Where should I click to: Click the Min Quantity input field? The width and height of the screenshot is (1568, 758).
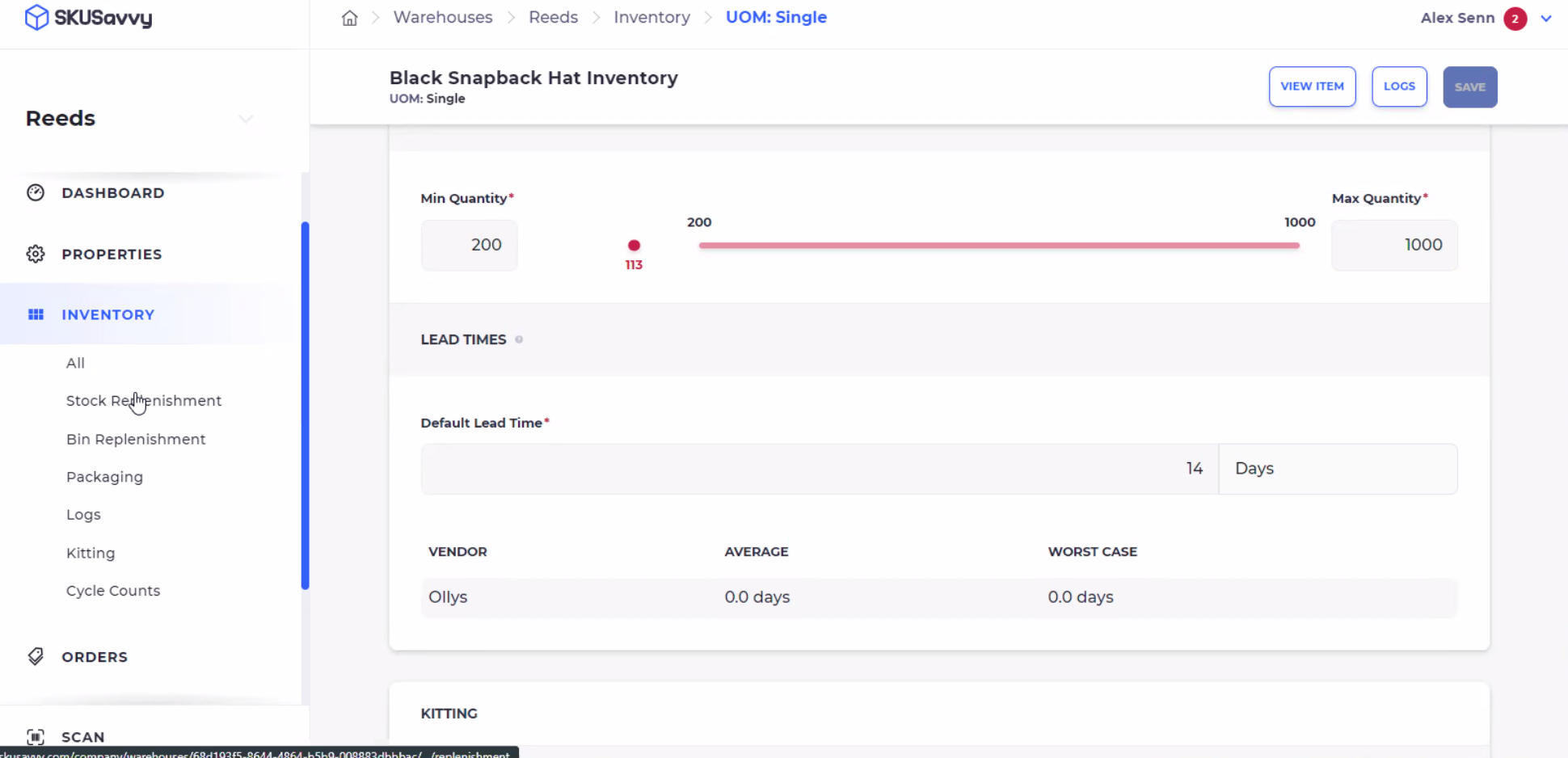click(469, 245)
